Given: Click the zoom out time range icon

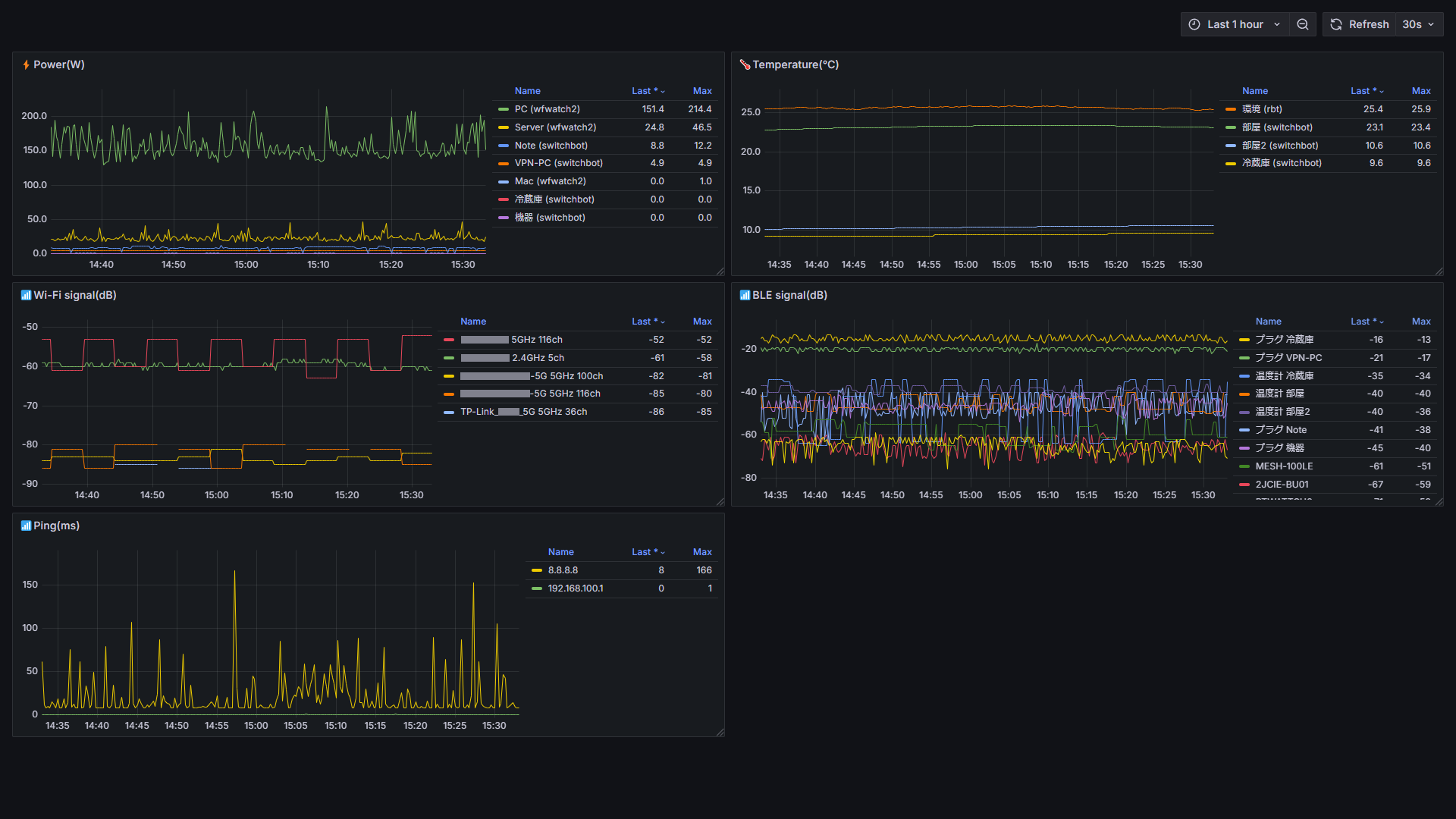Looking at the screenshot, I should (1302, 24).
